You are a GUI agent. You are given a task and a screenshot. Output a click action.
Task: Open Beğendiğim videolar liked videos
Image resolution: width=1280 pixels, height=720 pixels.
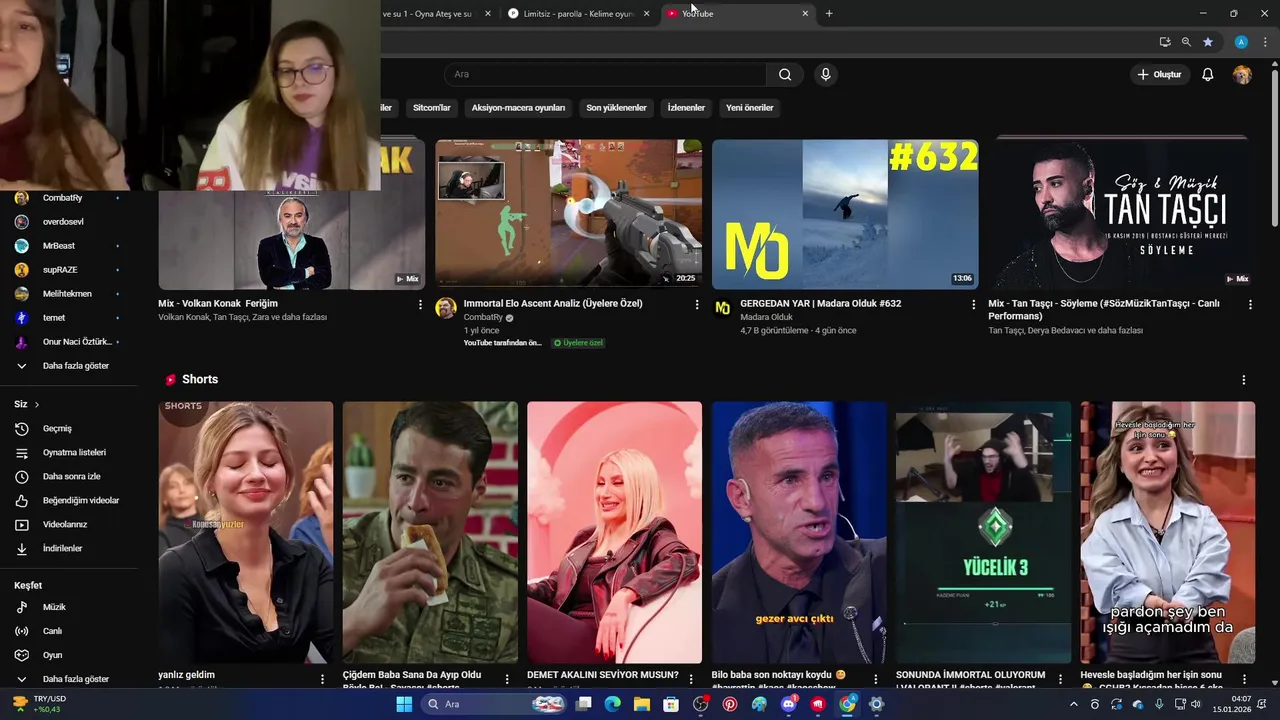[68, 500]
